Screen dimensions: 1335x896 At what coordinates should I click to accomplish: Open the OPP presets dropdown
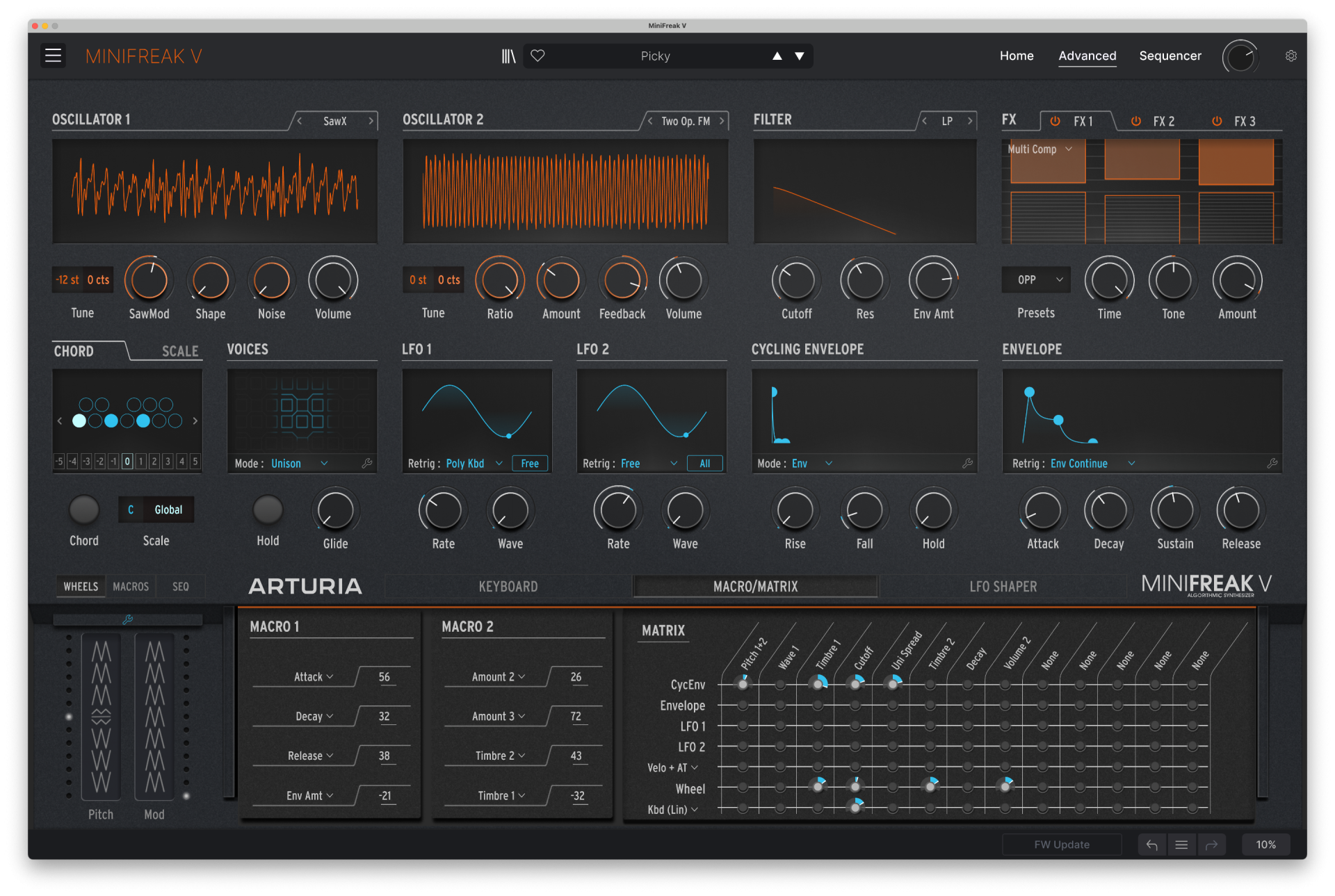(x=1036, y=279)
